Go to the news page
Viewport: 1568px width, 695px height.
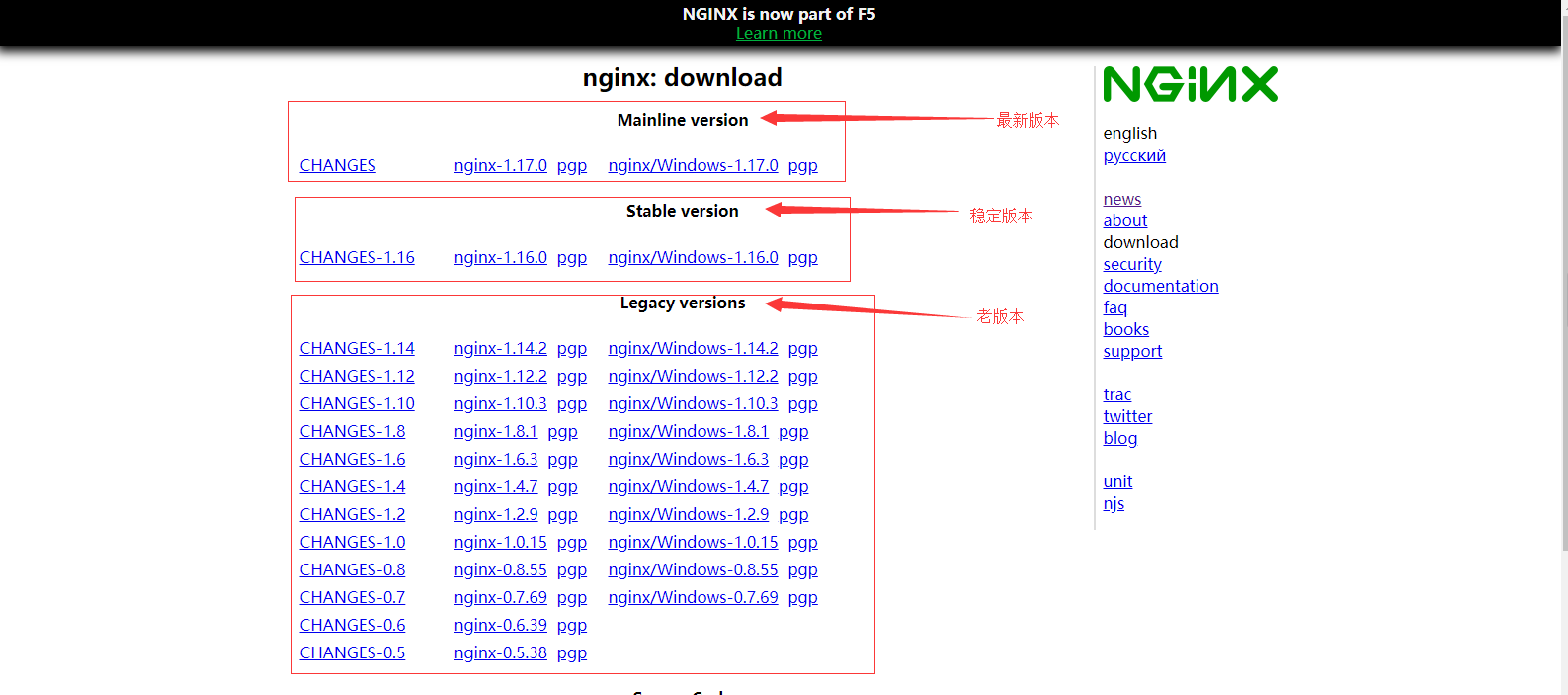click(1121, 199)
